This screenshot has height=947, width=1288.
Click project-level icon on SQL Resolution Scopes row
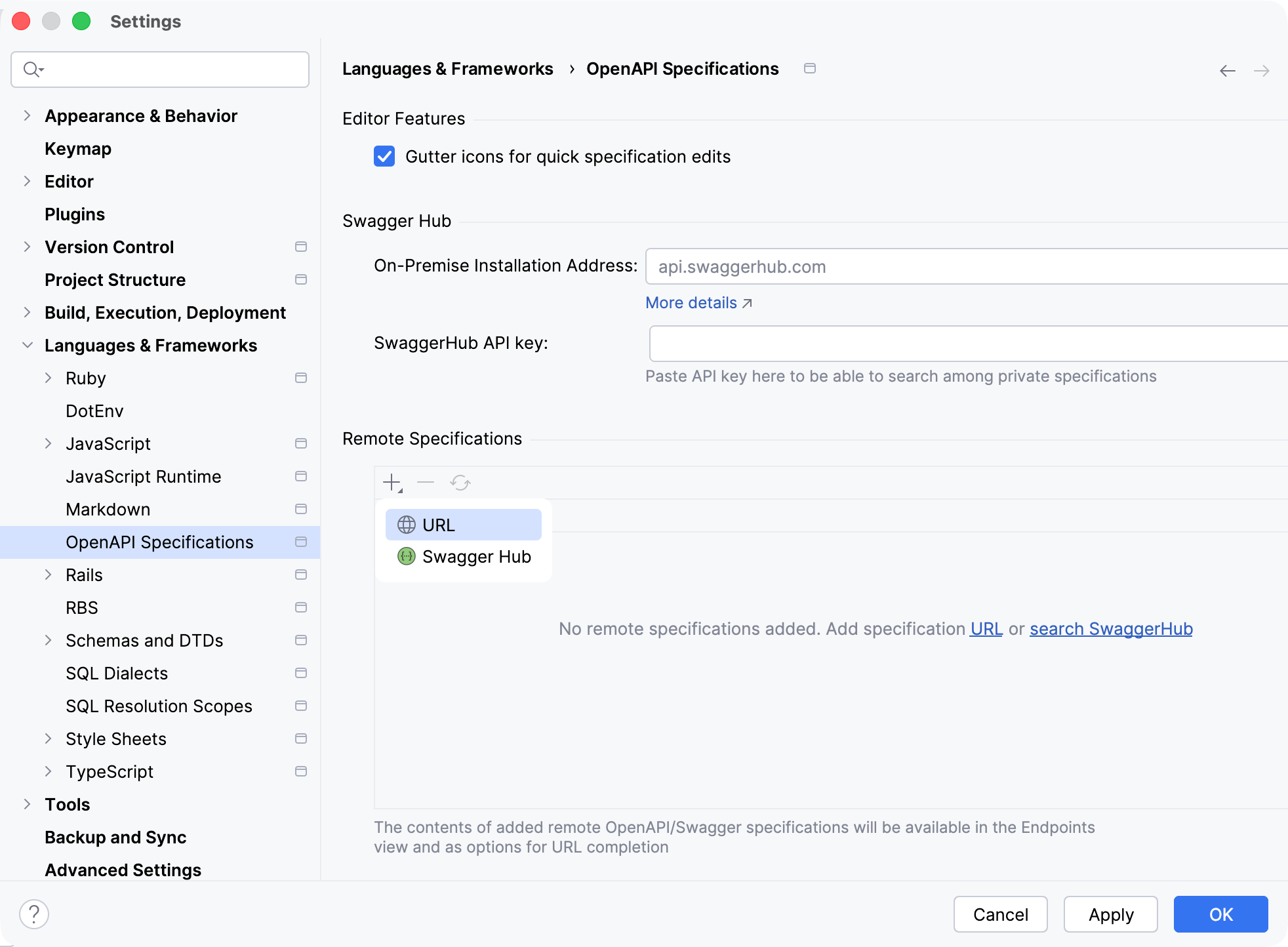[x=301, y=706]
